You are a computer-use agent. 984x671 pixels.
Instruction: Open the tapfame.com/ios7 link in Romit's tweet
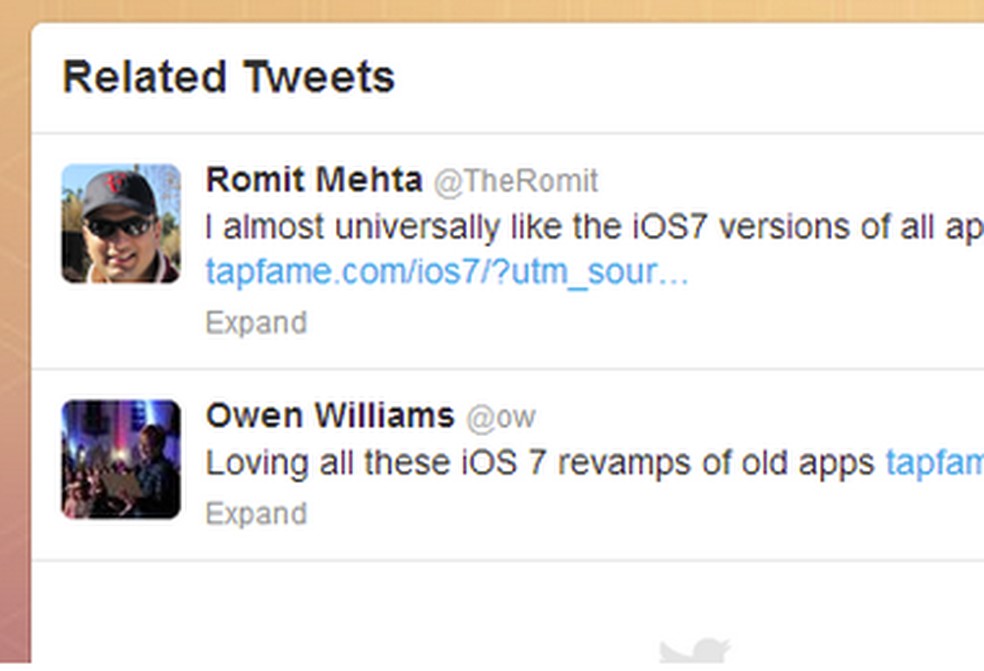(x=446, y=271)
